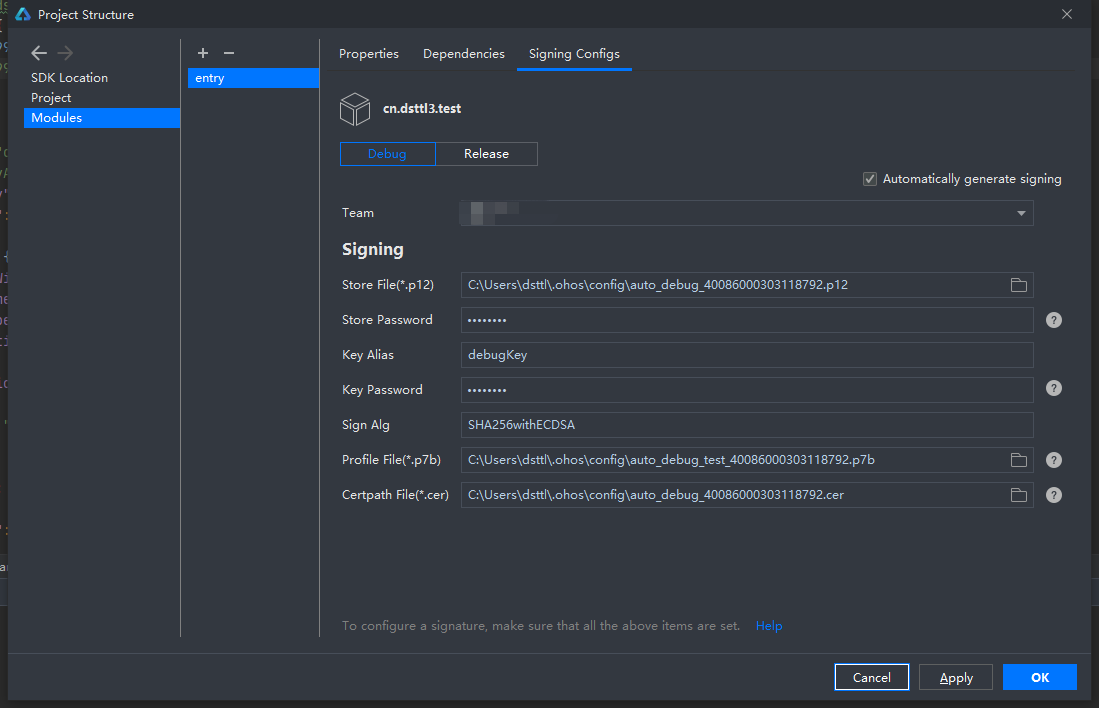The height and width of the screenshot is (708, 1099).
Task: Open the Help link
Action: click(769, 626)
